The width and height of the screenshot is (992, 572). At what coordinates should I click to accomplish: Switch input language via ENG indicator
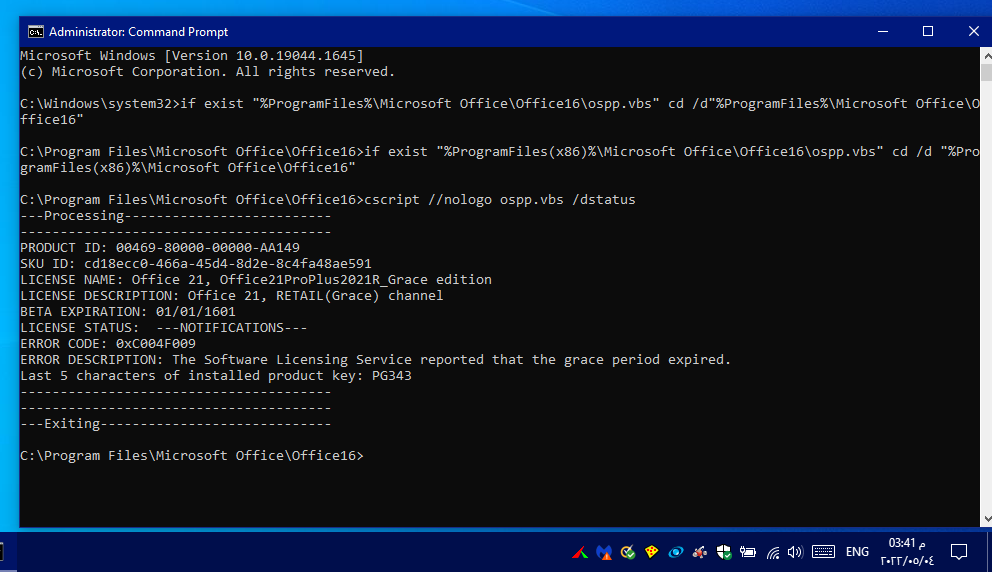[x=857, y=552]
